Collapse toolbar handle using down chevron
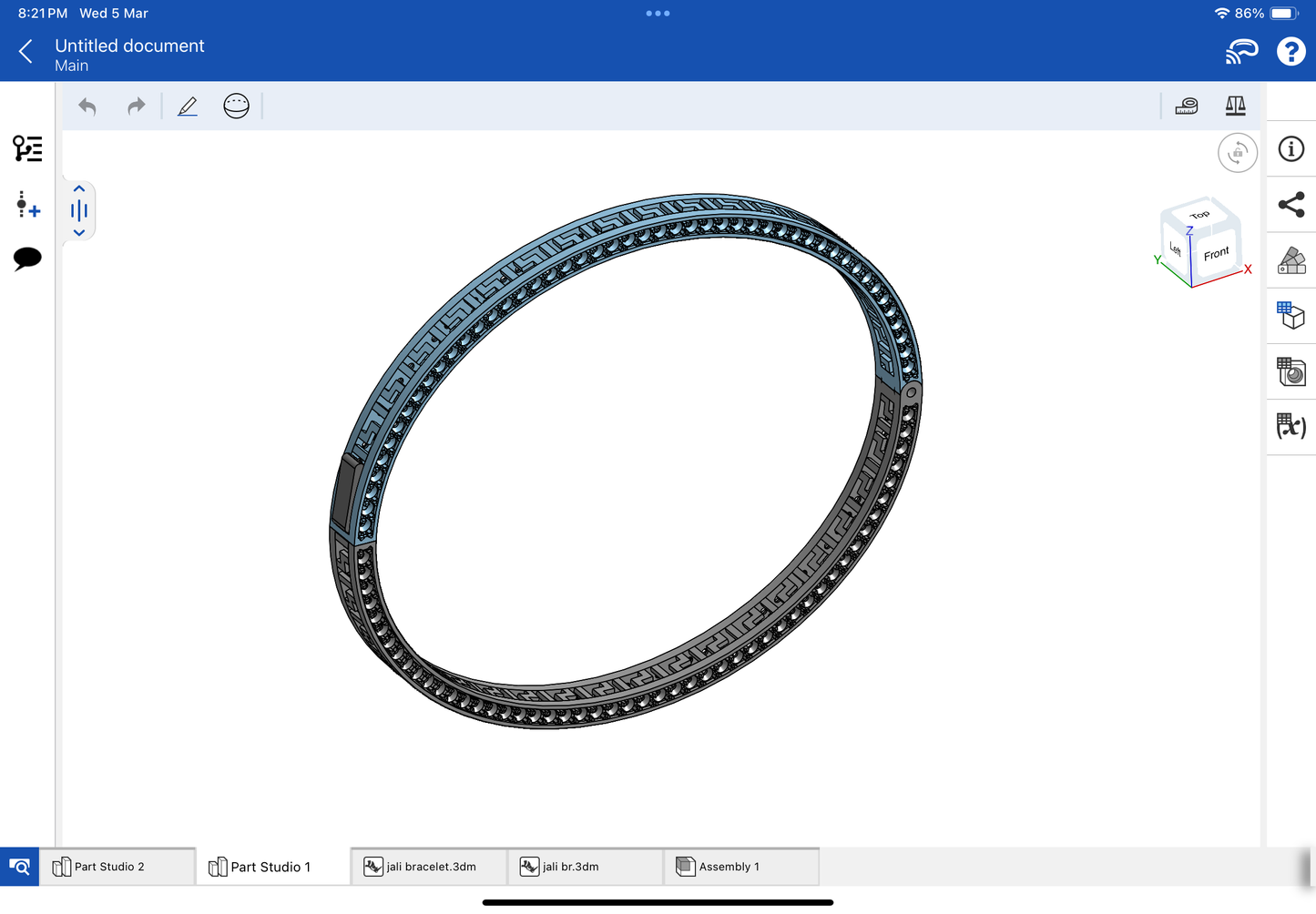 (x=79, y=233)
